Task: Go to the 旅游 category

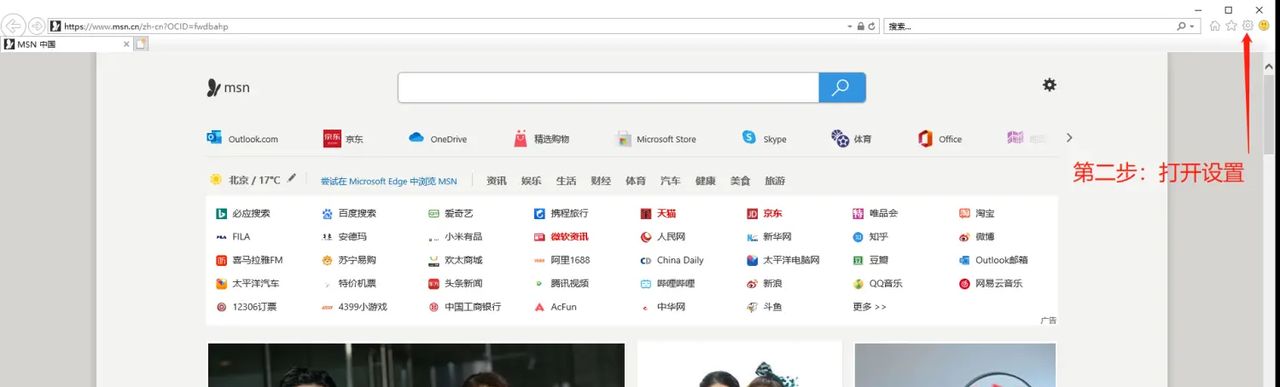Action: pos(775,181)
